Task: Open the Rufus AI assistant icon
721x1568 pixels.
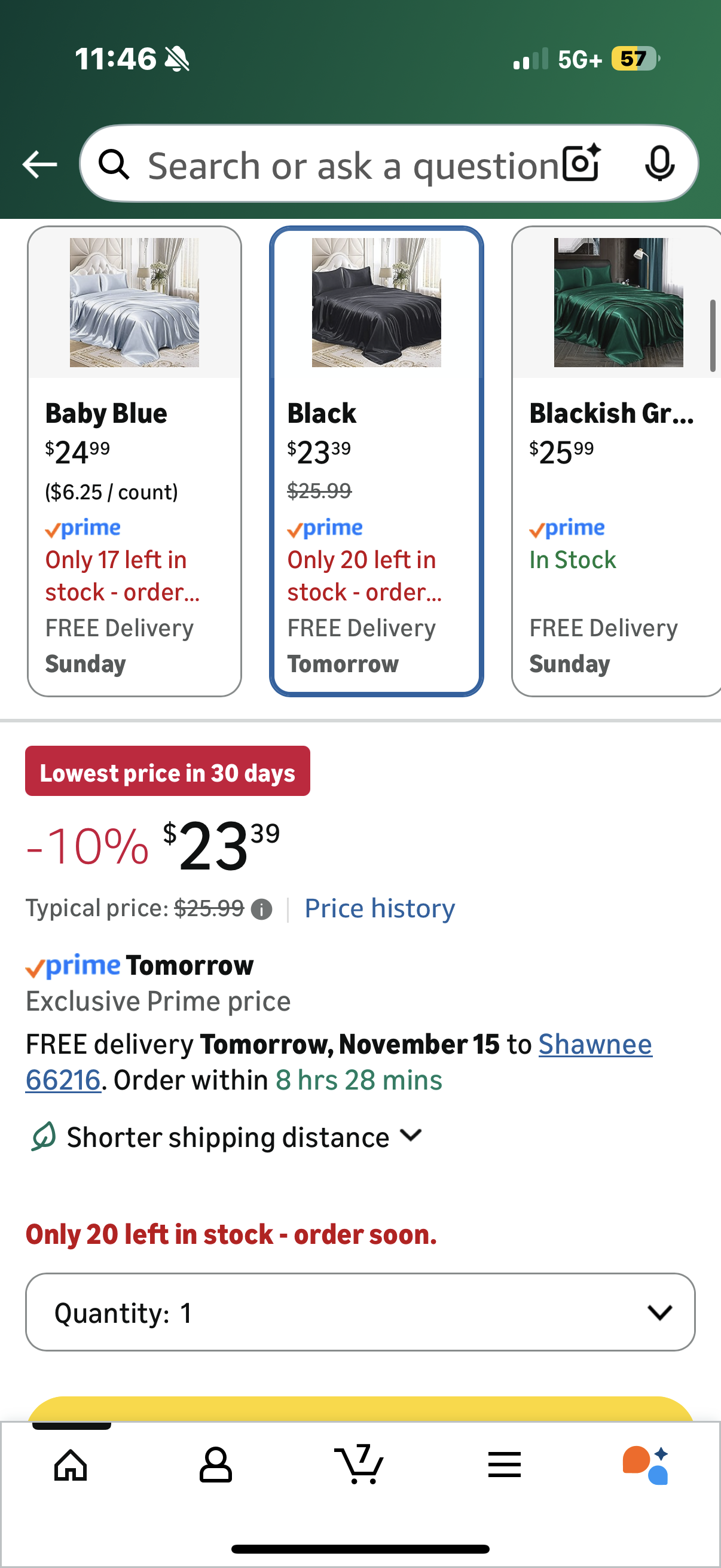Action: click(646, 1465)
